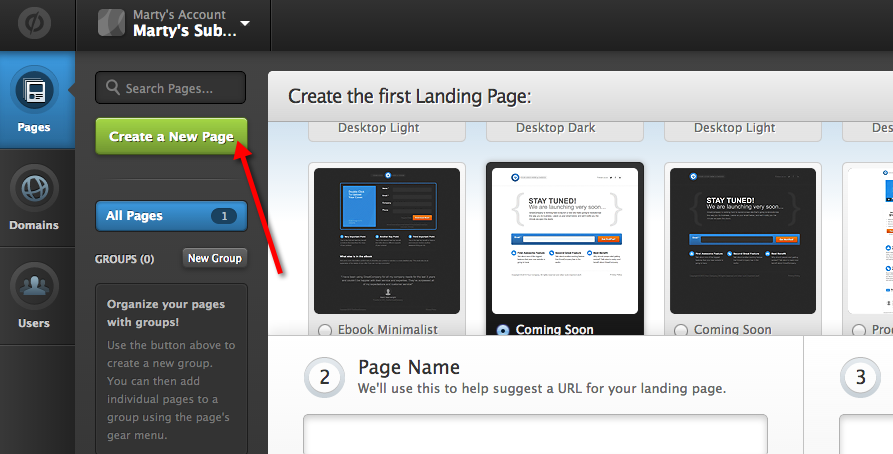Click the first Desktop Light category label

pos(378,128)
